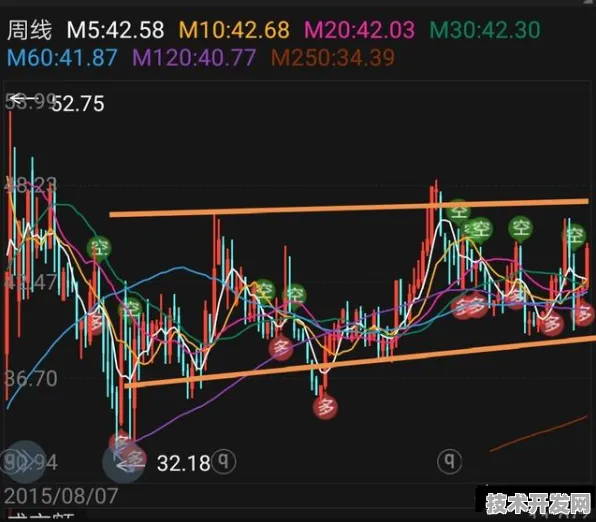
Task: Tap the round double-chevron button at bottom left
Action: (25, 462)
